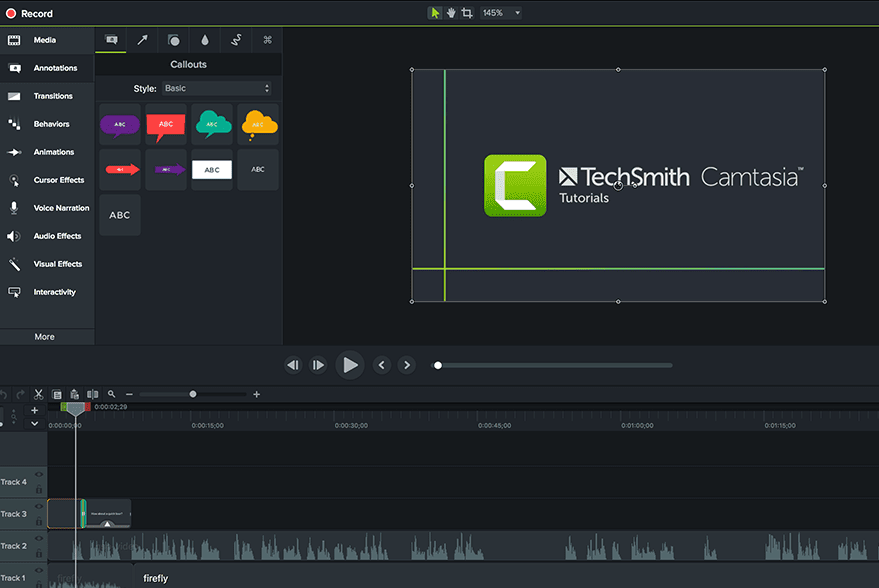Jump to previous clip with left chevron
Screen dimensions: 879x588
pos(382,365)
